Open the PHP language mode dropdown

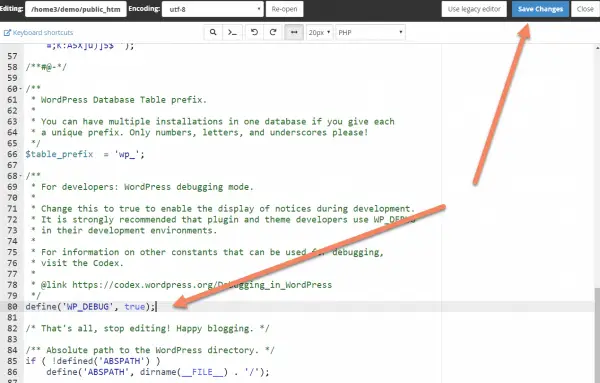point(370,33)
